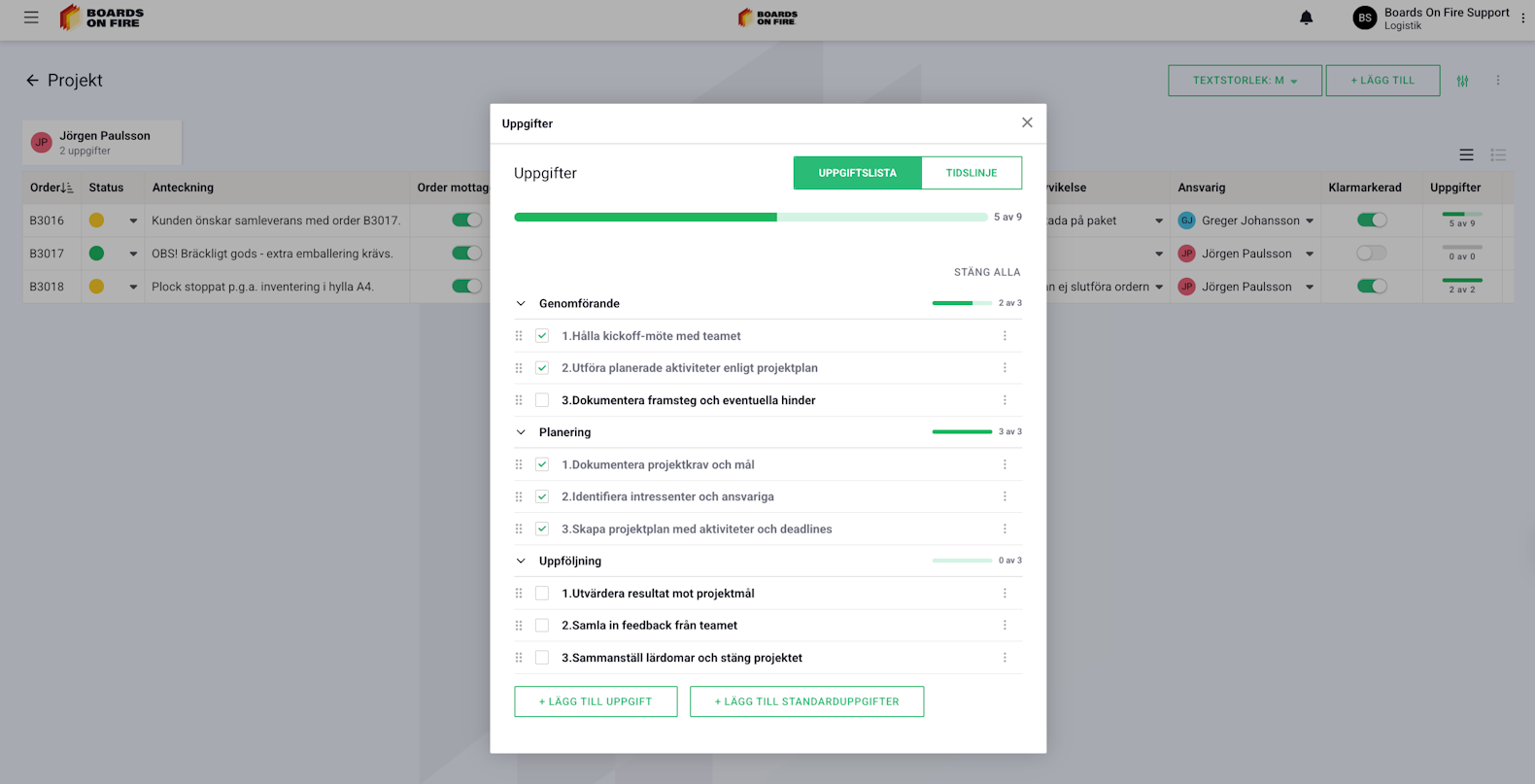The width and height of the screenshot is (1535, 784).
Task: Uncheck Identifiera intressenter och ansvariga
Action: [x=542, y=496]
